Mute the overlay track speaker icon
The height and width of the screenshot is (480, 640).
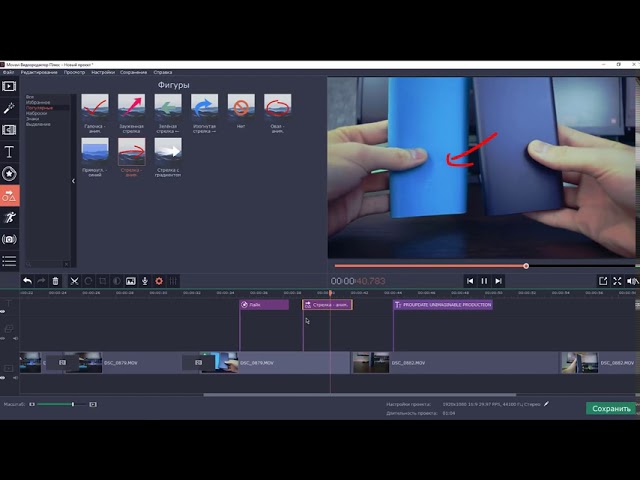pyautogui.click(x=16, y=338)
